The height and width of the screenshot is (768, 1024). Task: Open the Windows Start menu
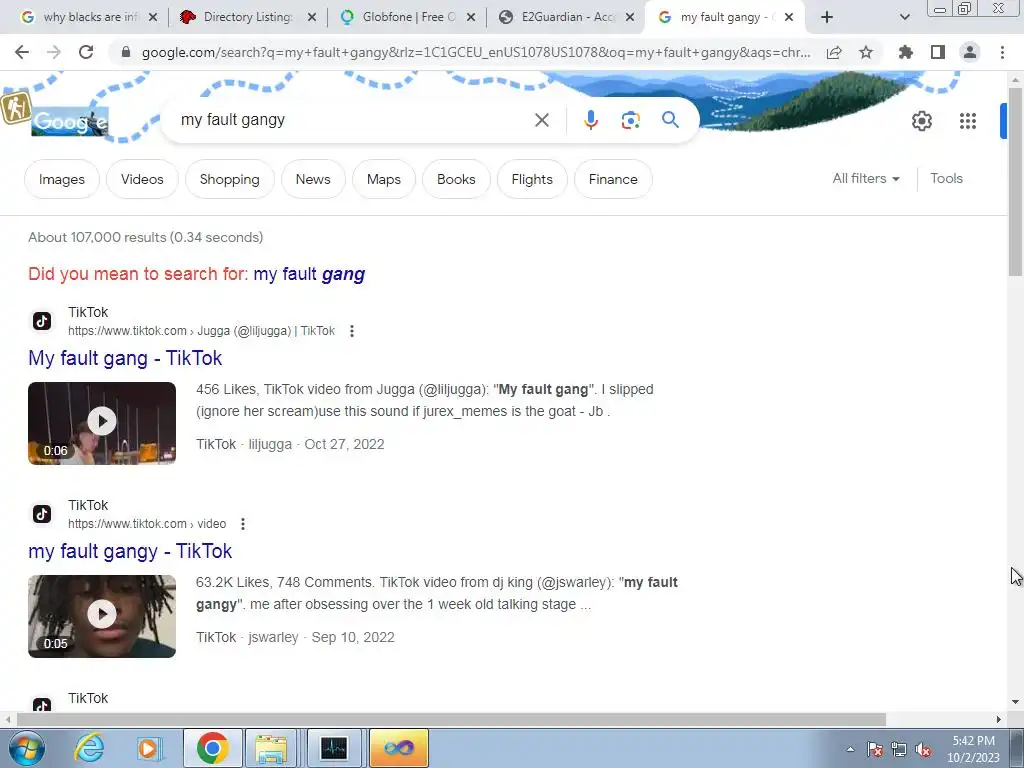[27, 748]
